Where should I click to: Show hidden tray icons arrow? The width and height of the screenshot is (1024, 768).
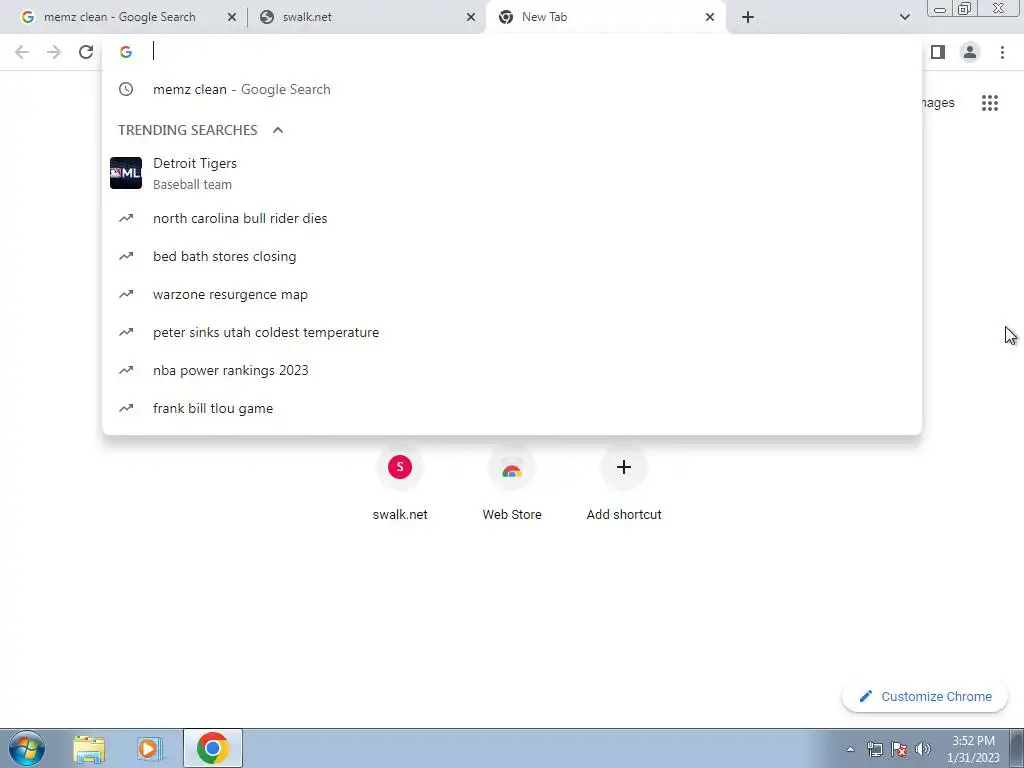pyautogui.click(x=850, y=750)
